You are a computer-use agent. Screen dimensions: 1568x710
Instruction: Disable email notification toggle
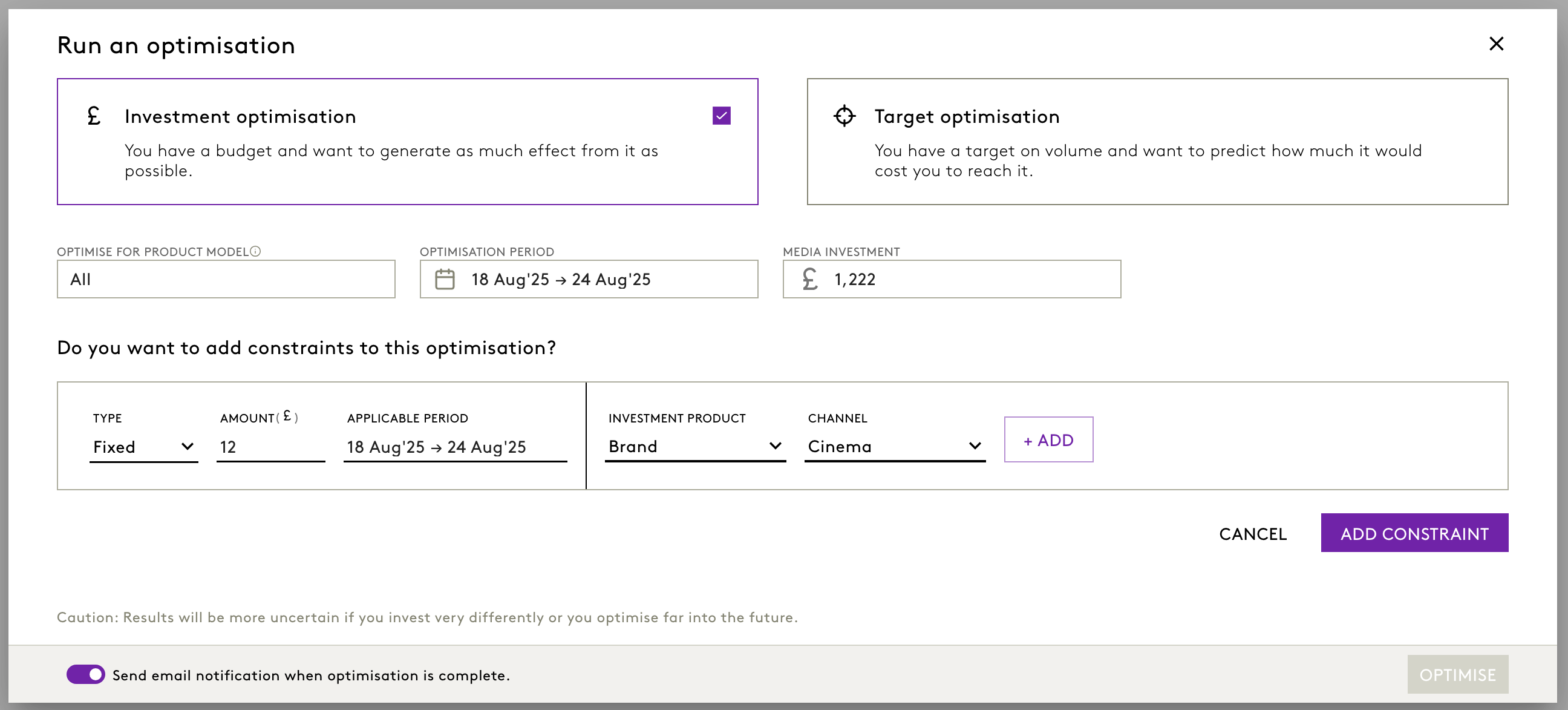86,675
